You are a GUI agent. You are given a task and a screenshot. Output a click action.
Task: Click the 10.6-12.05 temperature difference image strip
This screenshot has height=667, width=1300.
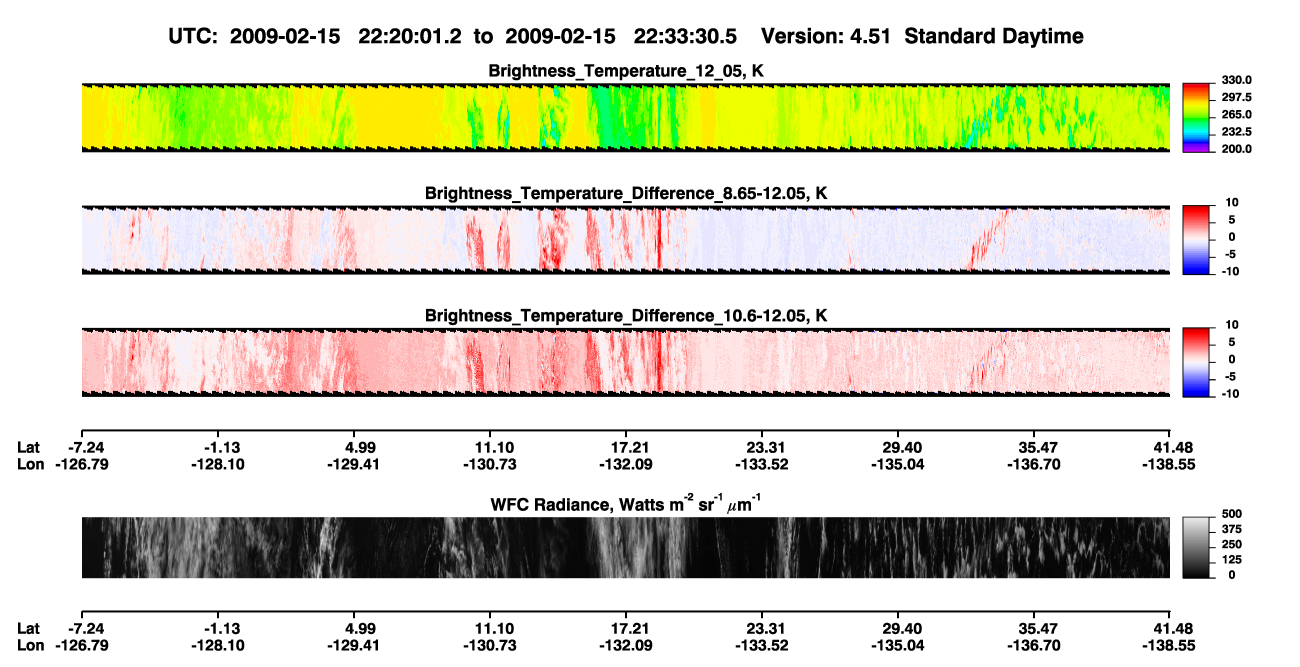[625, 362]
